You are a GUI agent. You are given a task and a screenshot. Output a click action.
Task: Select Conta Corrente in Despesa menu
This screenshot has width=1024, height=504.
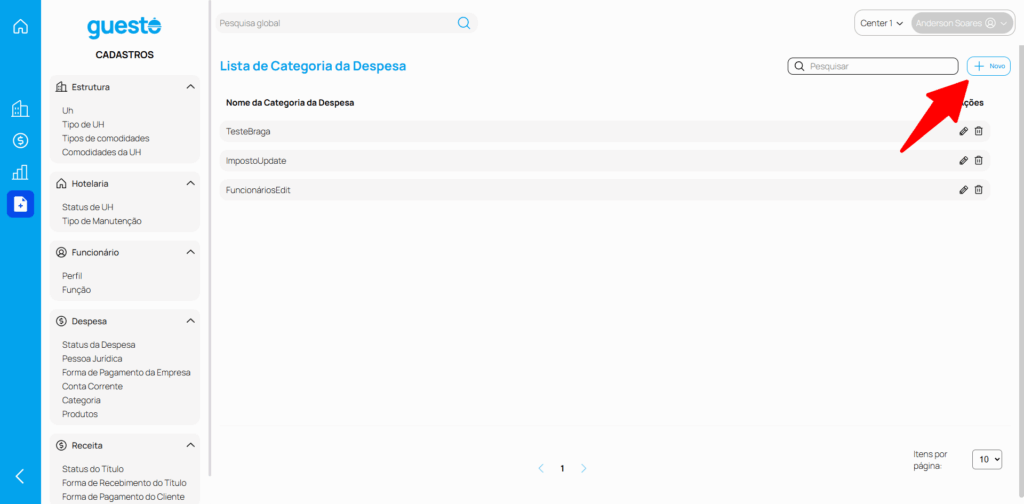point(92,386)
